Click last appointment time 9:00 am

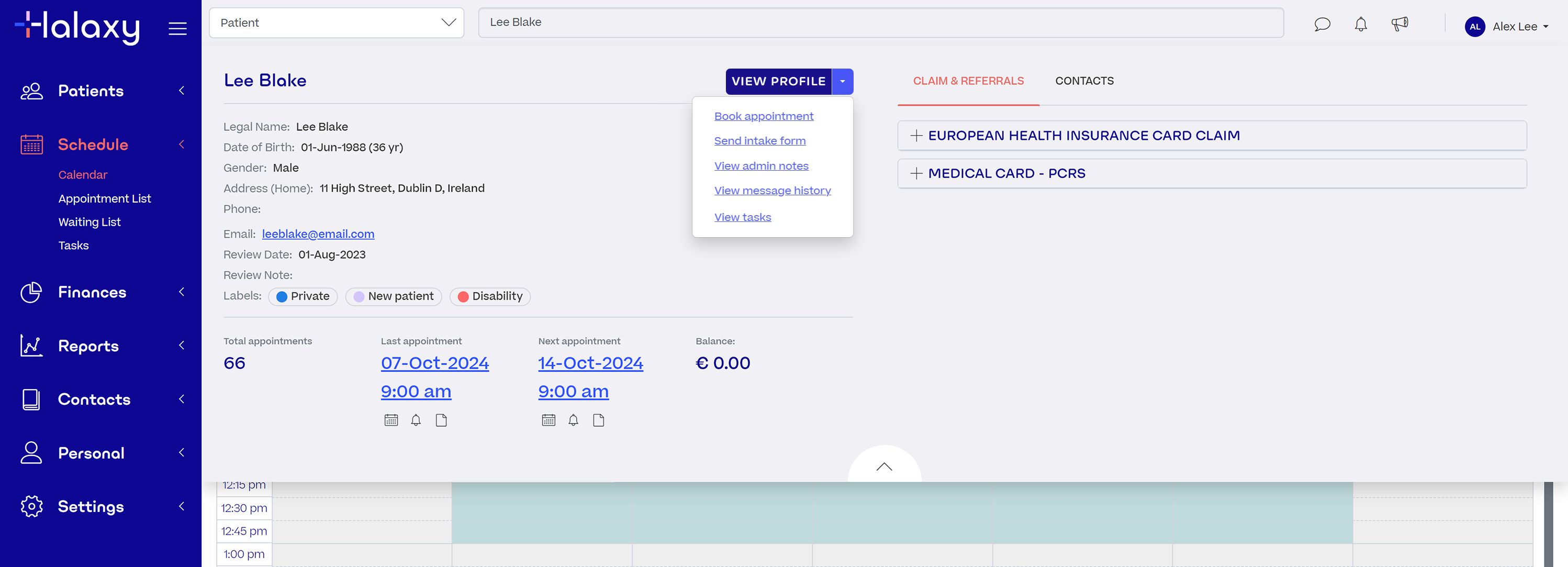pos(416,392)
